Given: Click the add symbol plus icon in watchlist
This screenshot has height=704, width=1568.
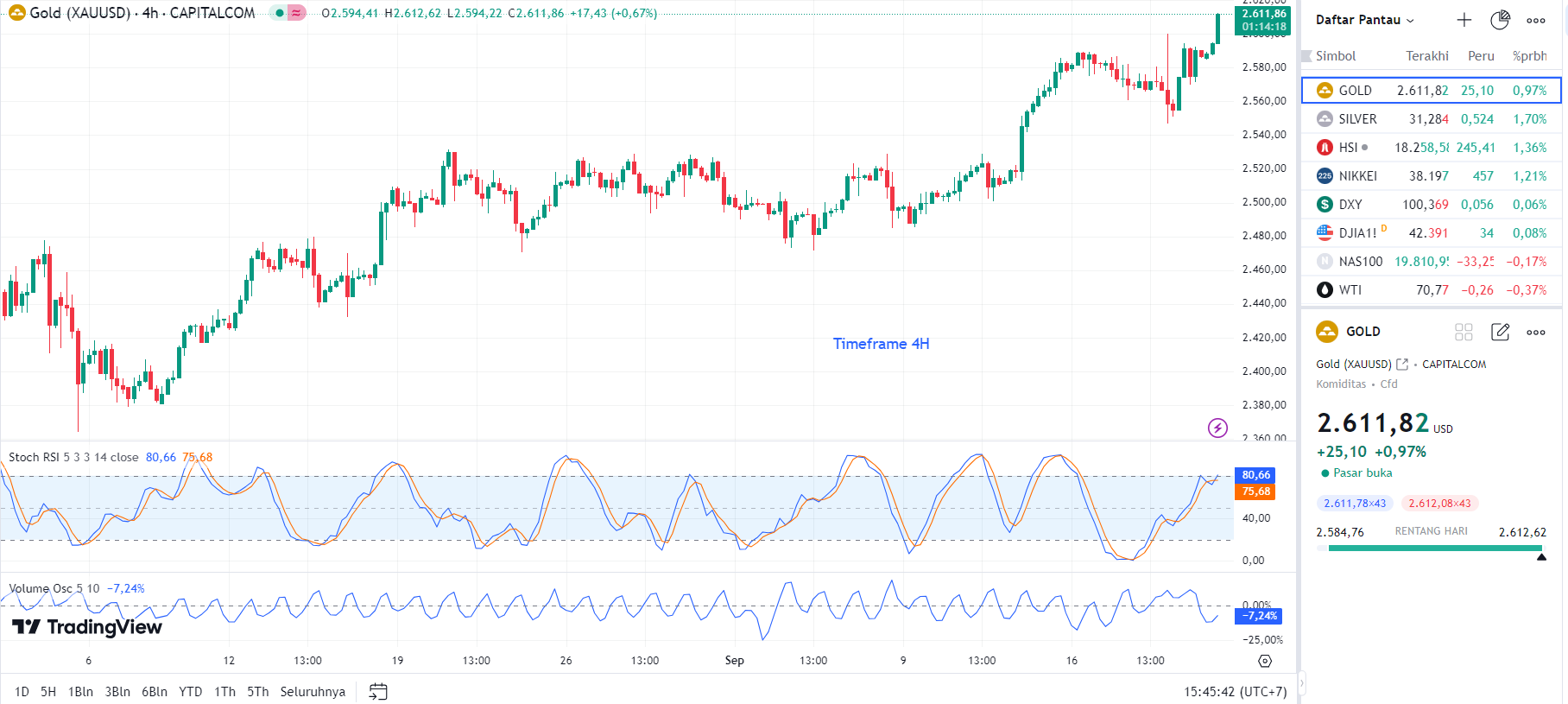Looking at the screenshot, I should pos(1464,20).
